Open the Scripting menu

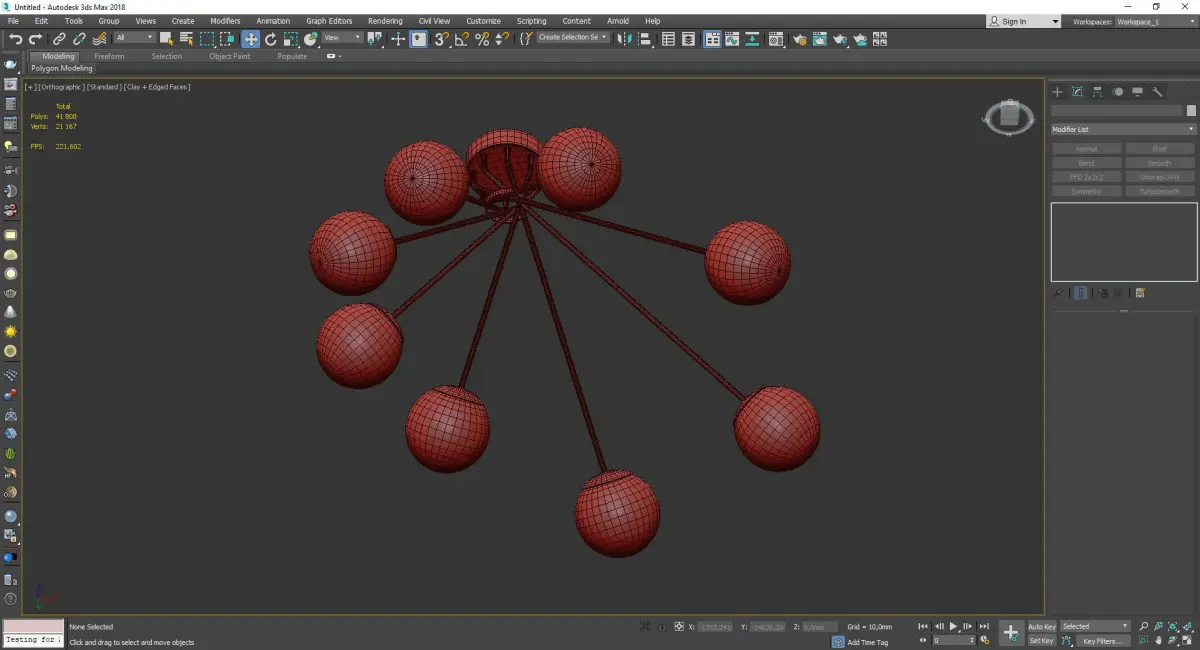click(x=532, y=21)
